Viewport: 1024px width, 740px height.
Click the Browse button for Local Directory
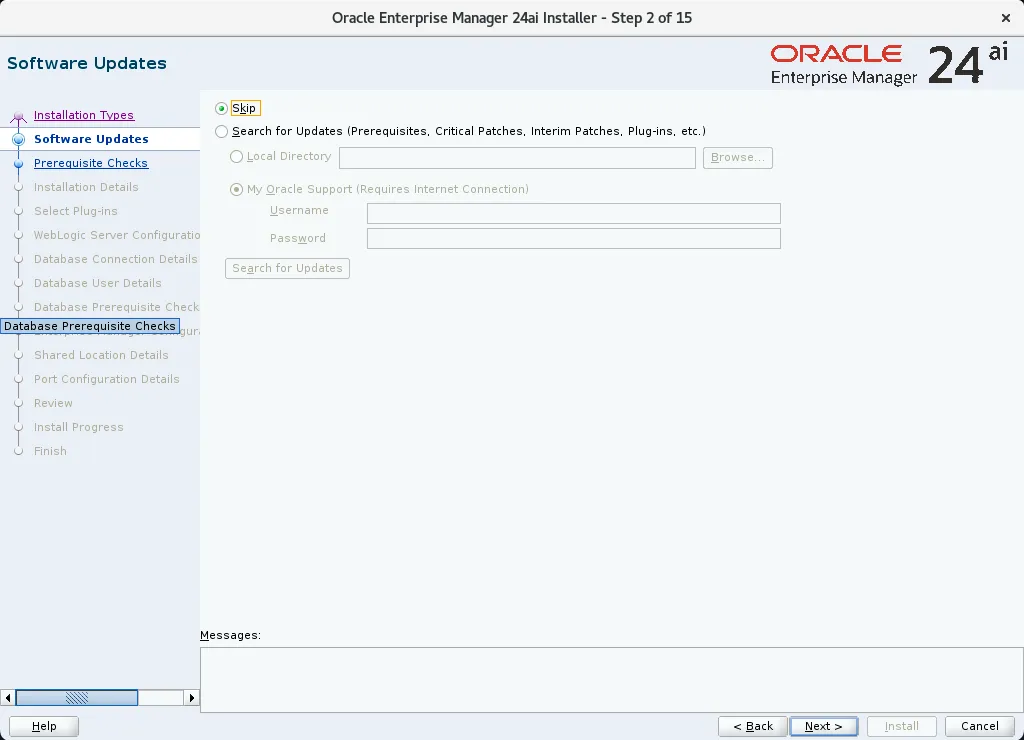[x=737, y=157]
